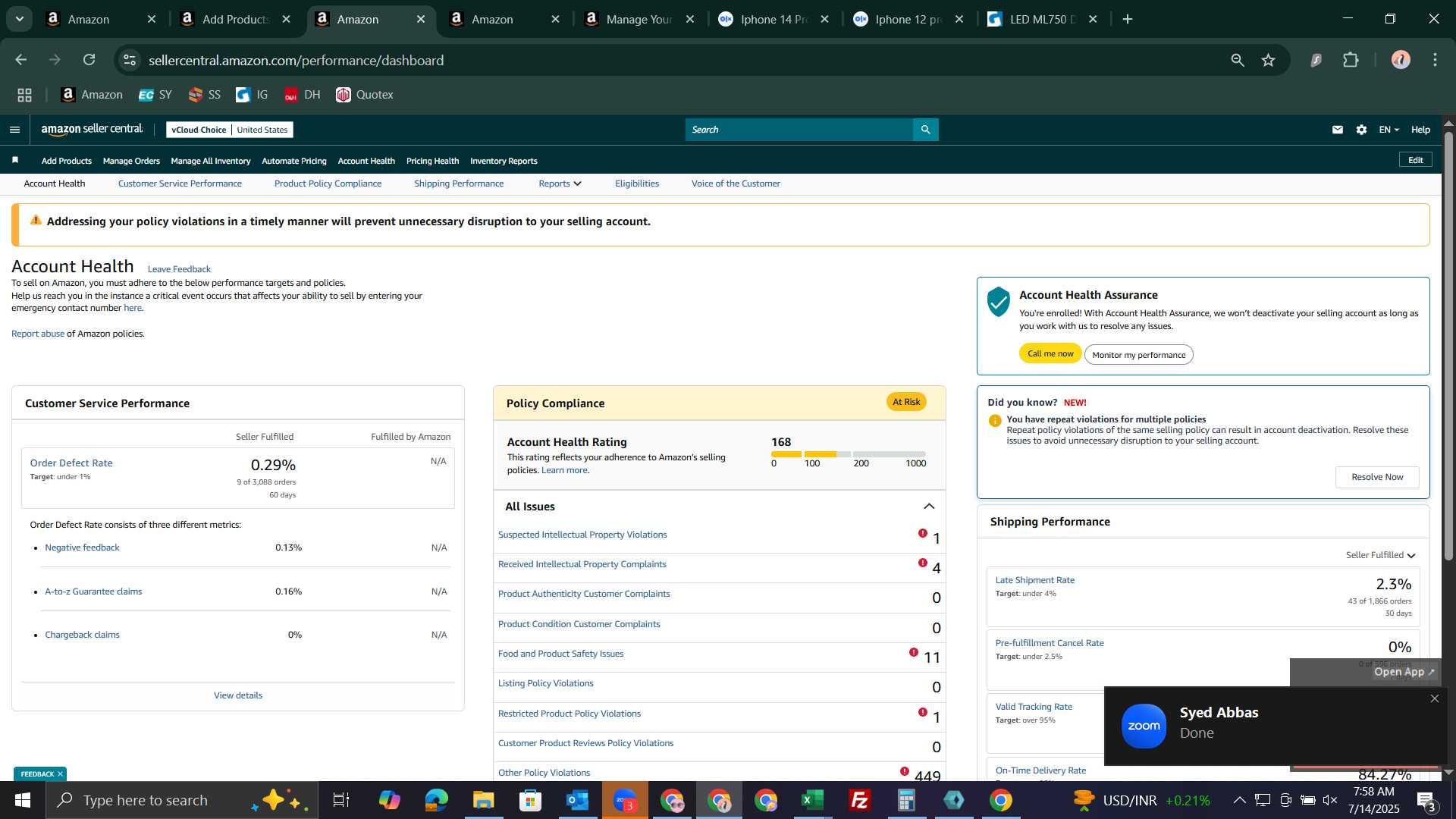Show hidden system tray icons
Screen dimensions: 1456x819
1239,800
